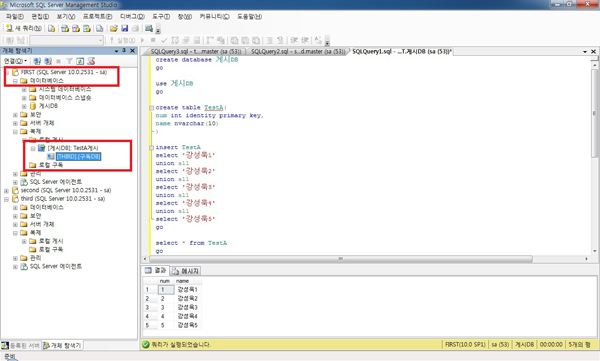Image resolution: width=600 pixels, height=361 pixels.
Task: Open the 프로젝트 (Project) menu
Action: (x=98, y=16)
